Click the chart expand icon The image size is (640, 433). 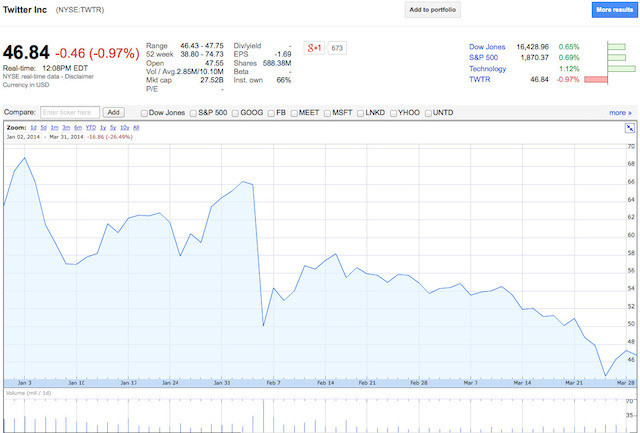click(630, 128)
